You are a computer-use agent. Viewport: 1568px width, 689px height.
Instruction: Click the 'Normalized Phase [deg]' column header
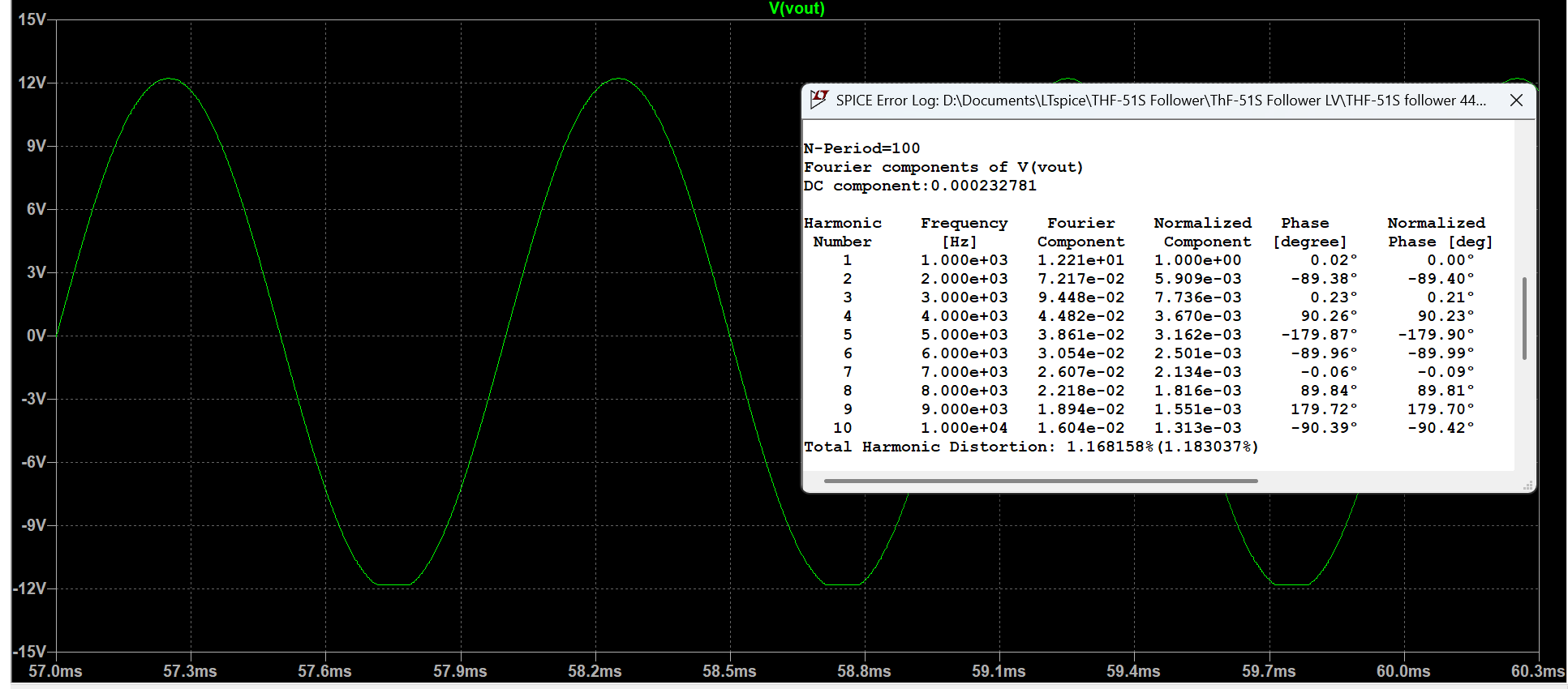tap(1440, 232)
